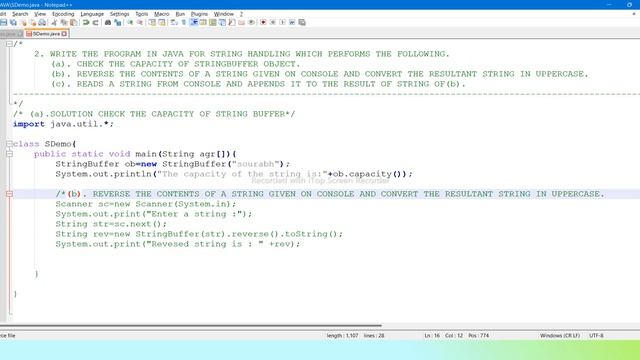The height and width of the screenshot is (360, 640).
Task: Collapse the top comment block fold marker
Action: tap(9, 44)
